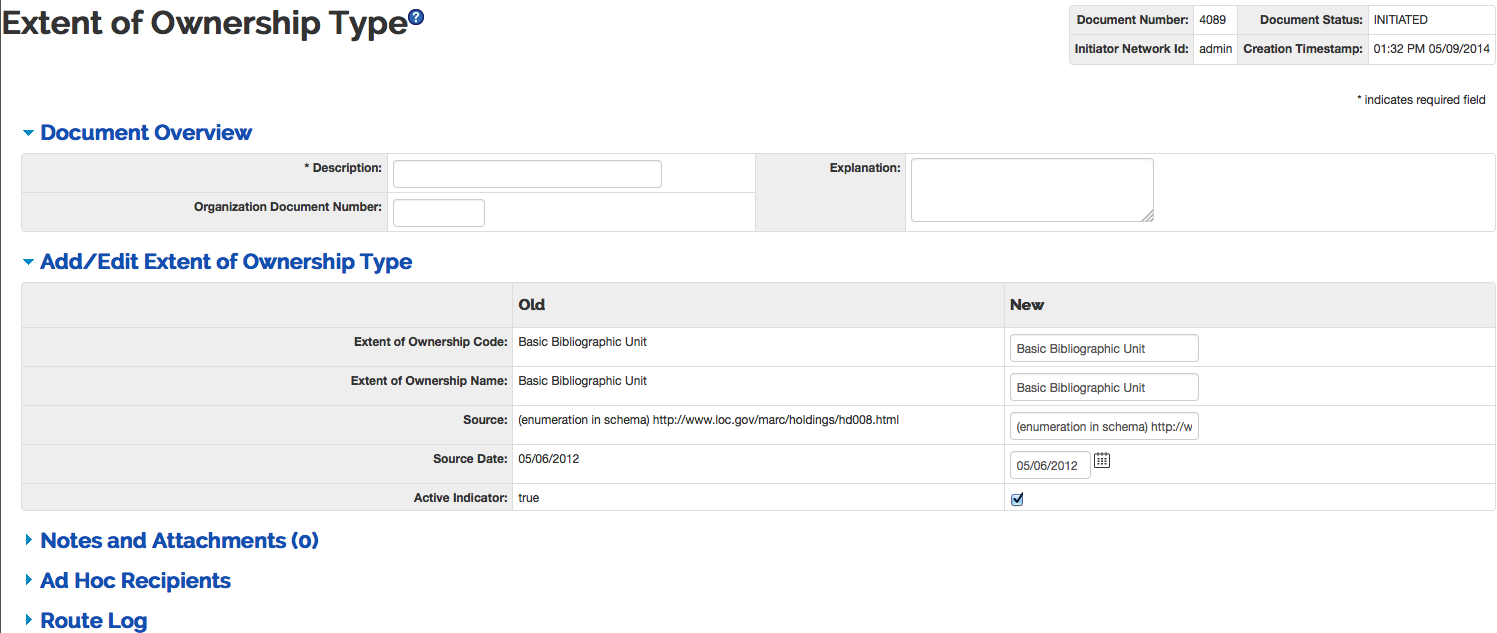Image resolution: width=1497 pixels, height=633 pixels.
Task: Click the Organization Document Number field
Action: click(x=438, y=213)
